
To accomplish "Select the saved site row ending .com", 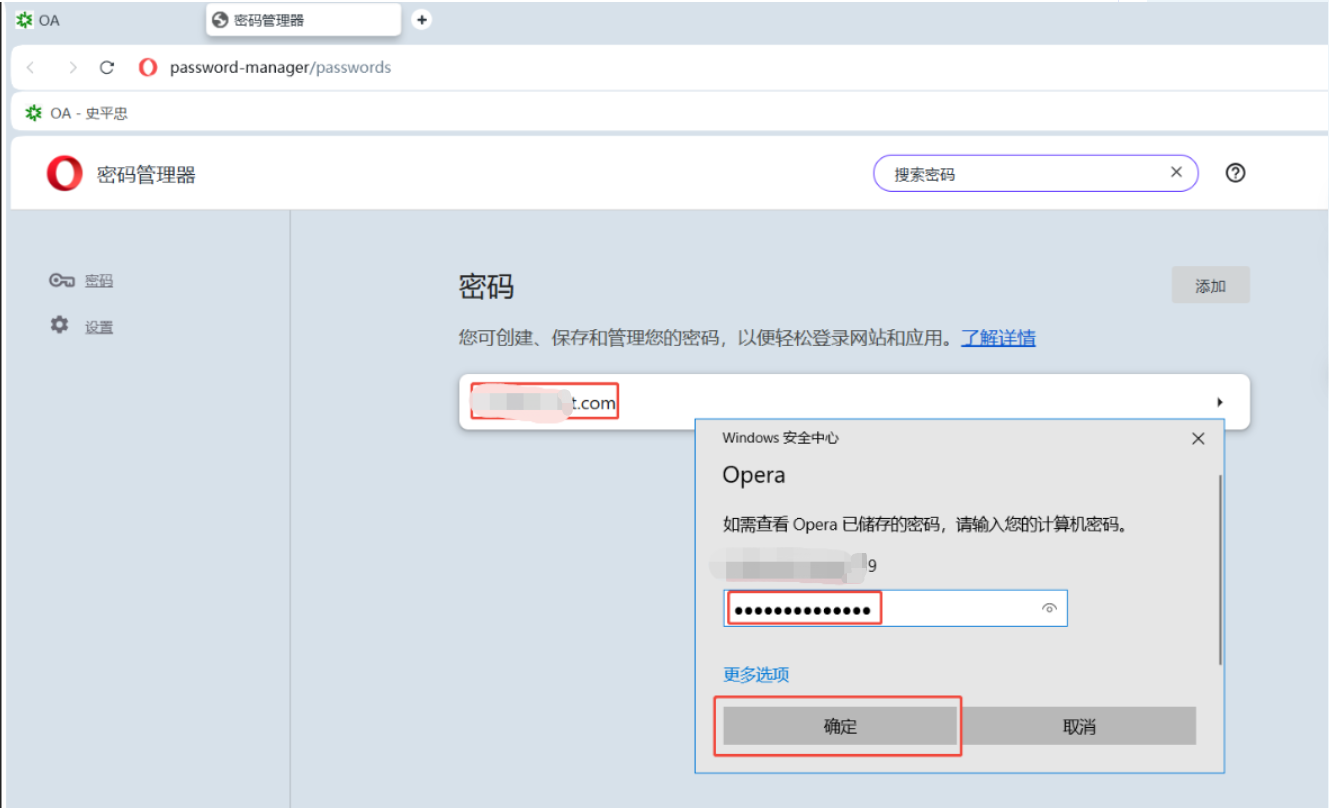I will coord(855,402).
